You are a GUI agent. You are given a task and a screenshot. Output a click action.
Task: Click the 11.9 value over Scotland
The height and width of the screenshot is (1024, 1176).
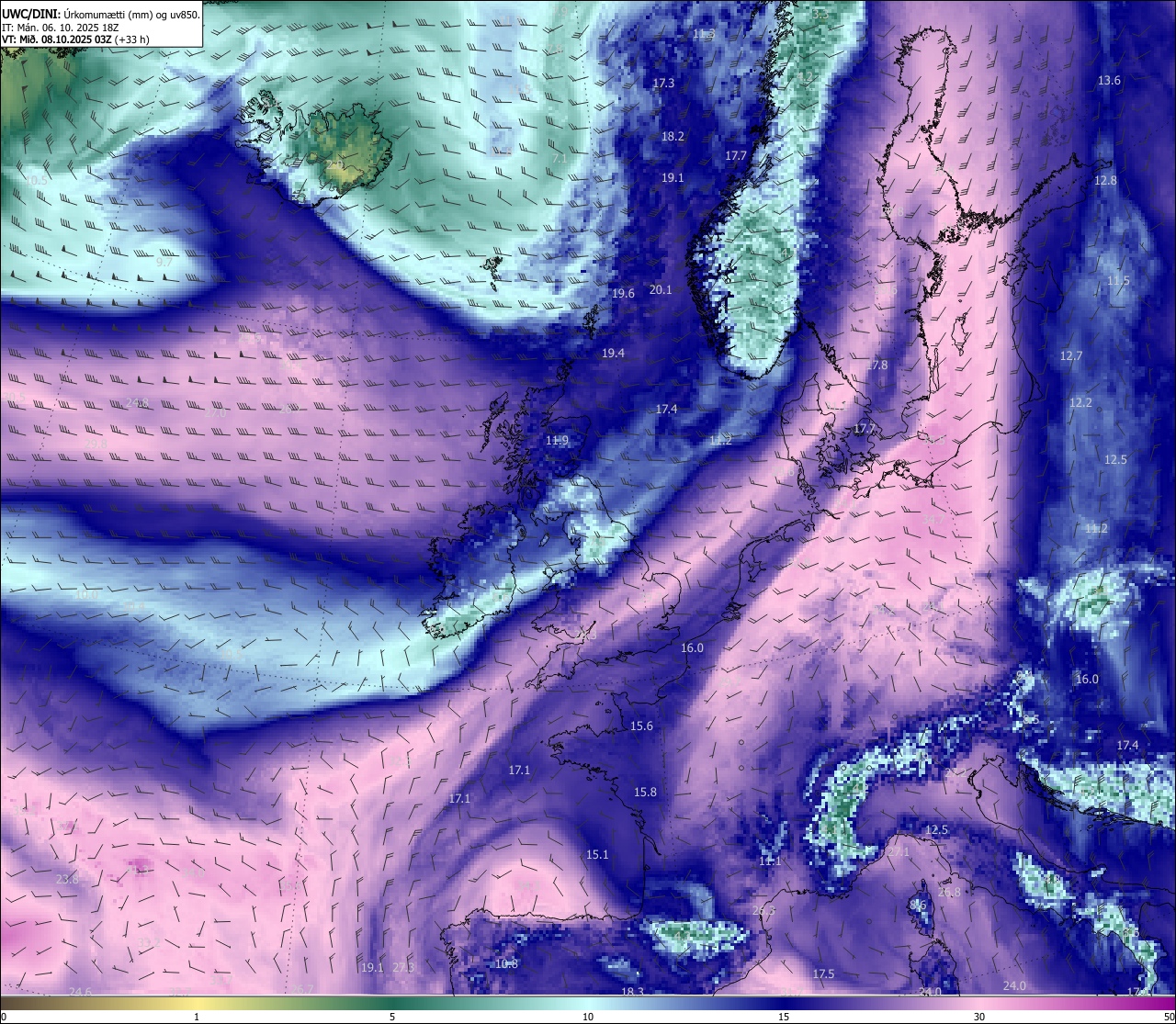point(557,440)
